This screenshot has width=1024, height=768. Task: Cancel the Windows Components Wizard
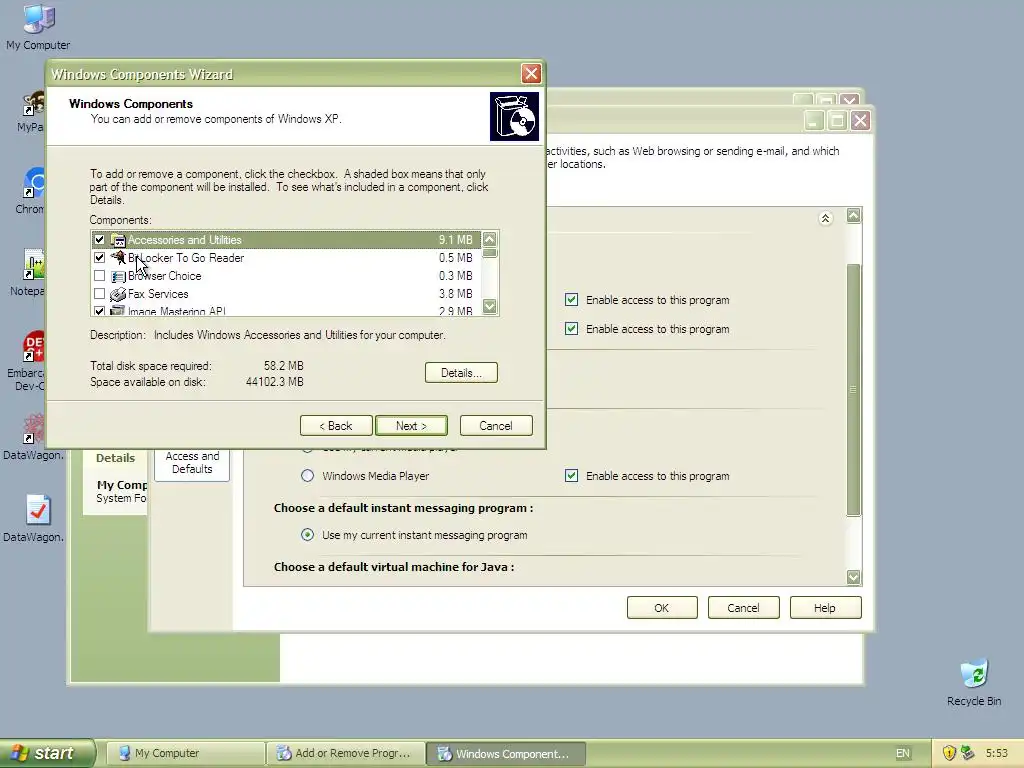pyautogui.click(x=496, y=426)
